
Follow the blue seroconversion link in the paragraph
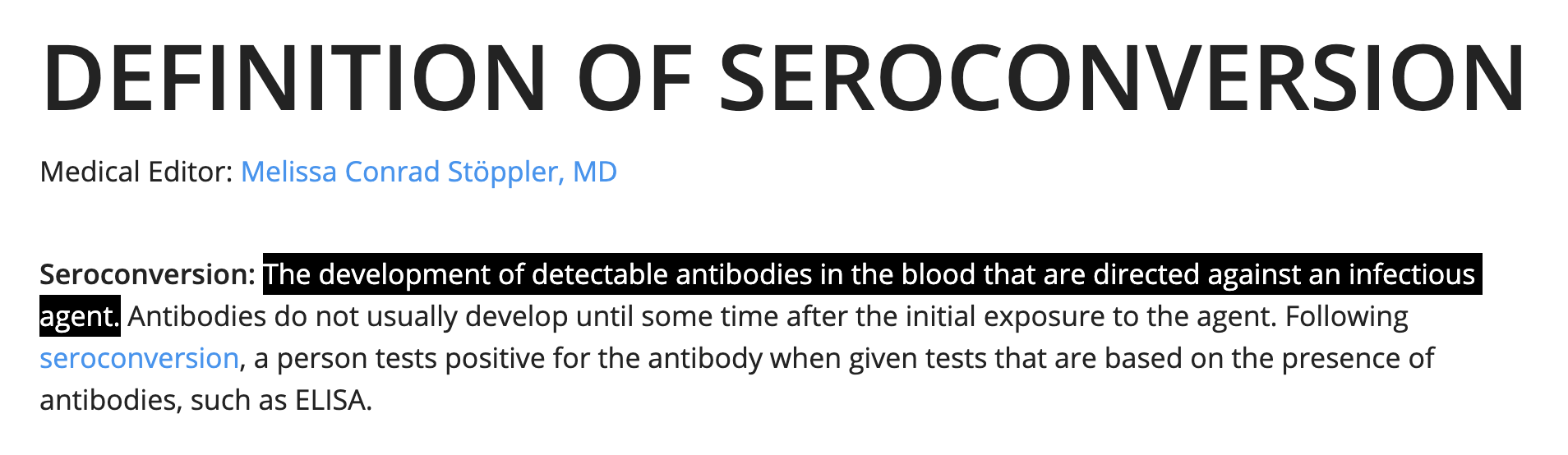139,359
